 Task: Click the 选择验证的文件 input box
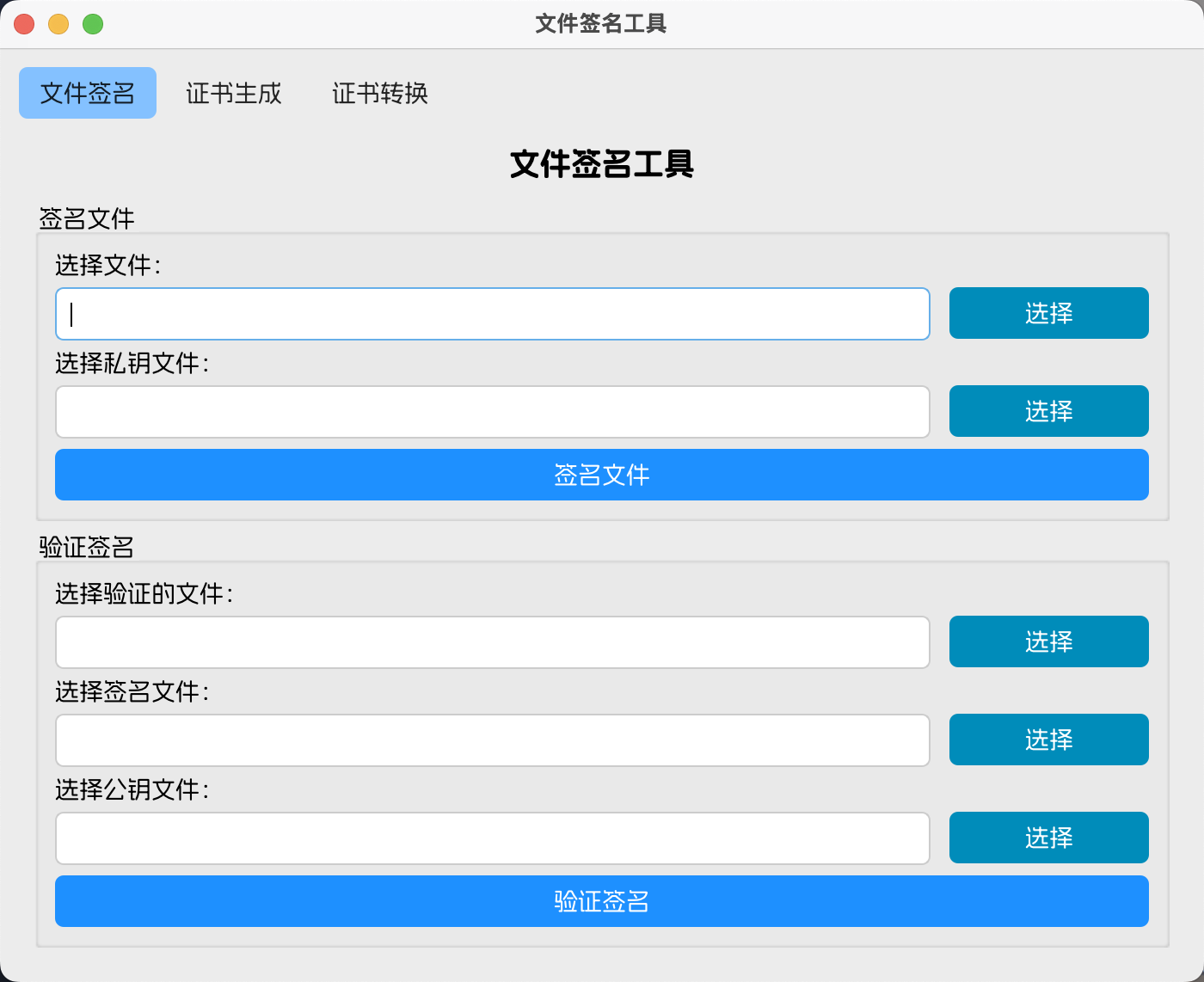(x=493, y=642)
